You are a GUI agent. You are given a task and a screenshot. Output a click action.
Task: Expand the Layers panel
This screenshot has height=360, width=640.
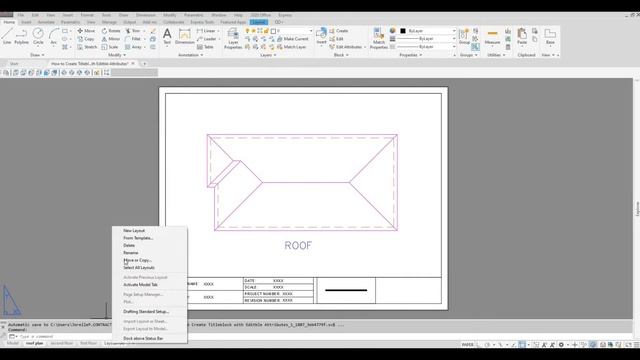point(268,55)
